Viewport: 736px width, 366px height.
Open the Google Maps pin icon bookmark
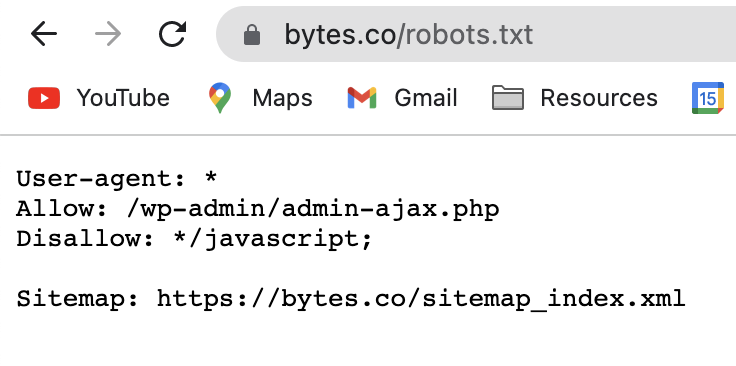click(220, 98)
